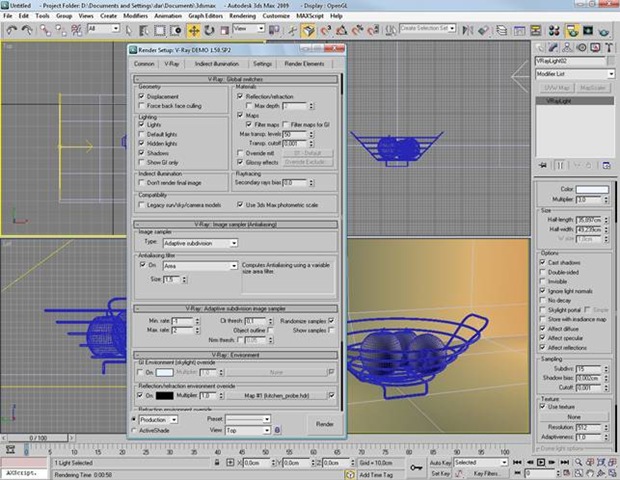Toggle Cast shadows option
The width and height of the screenshot is (620, 480).
click(x=543, y=261)
